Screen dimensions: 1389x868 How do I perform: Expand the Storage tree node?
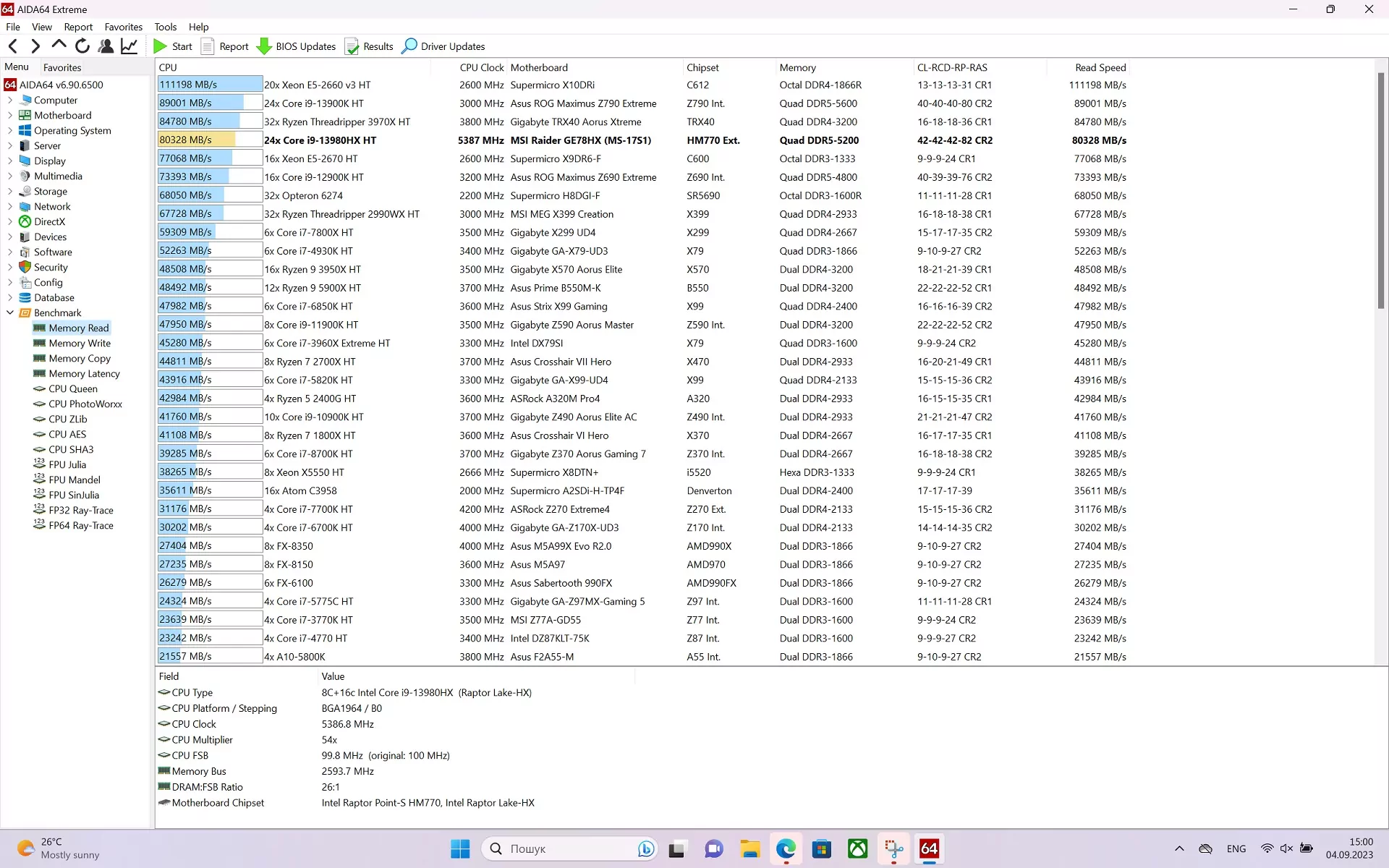(x=10, y=192)
